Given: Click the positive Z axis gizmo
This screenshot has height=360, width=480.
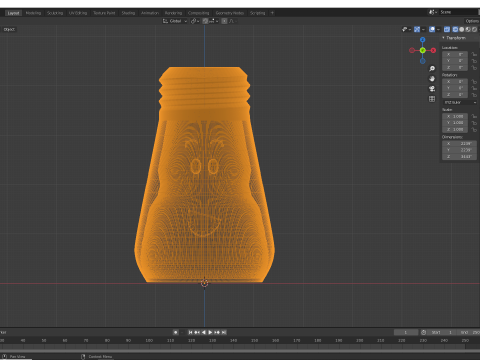Looking at the screenshot, I should coord(423,40).
